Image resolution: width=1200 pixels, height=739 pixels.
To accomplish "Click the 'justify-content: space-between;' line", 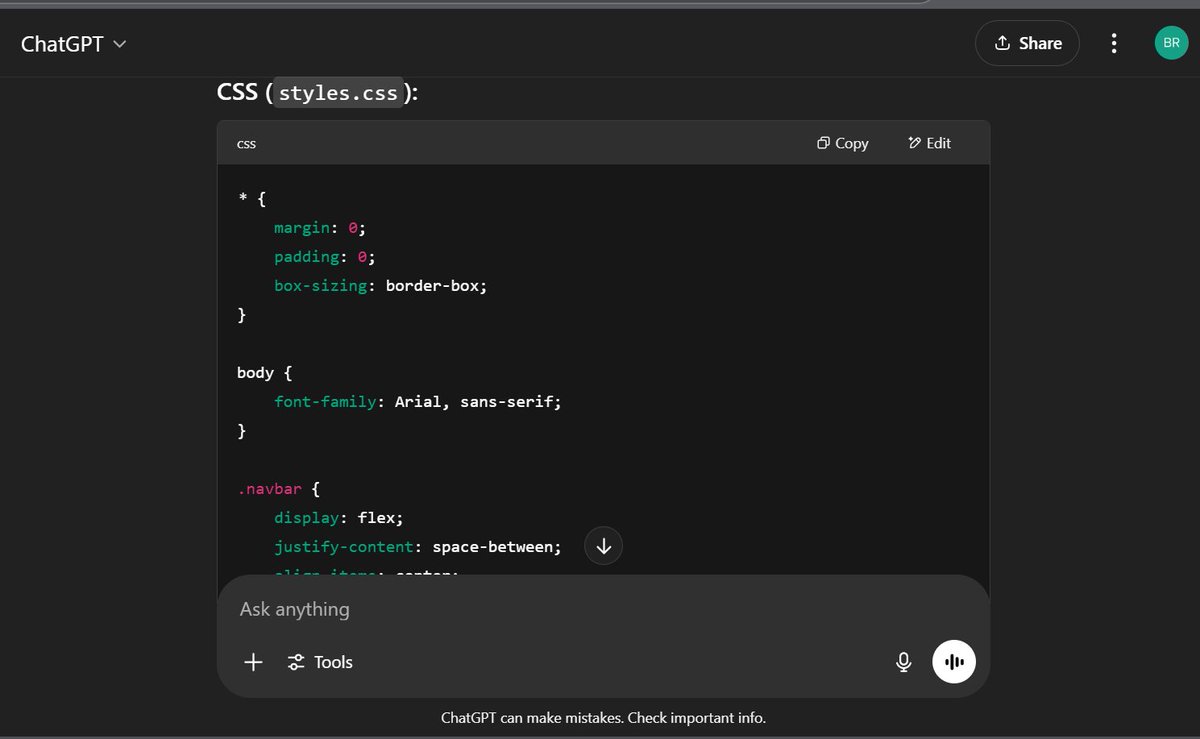I will click(x=418, y=547).
